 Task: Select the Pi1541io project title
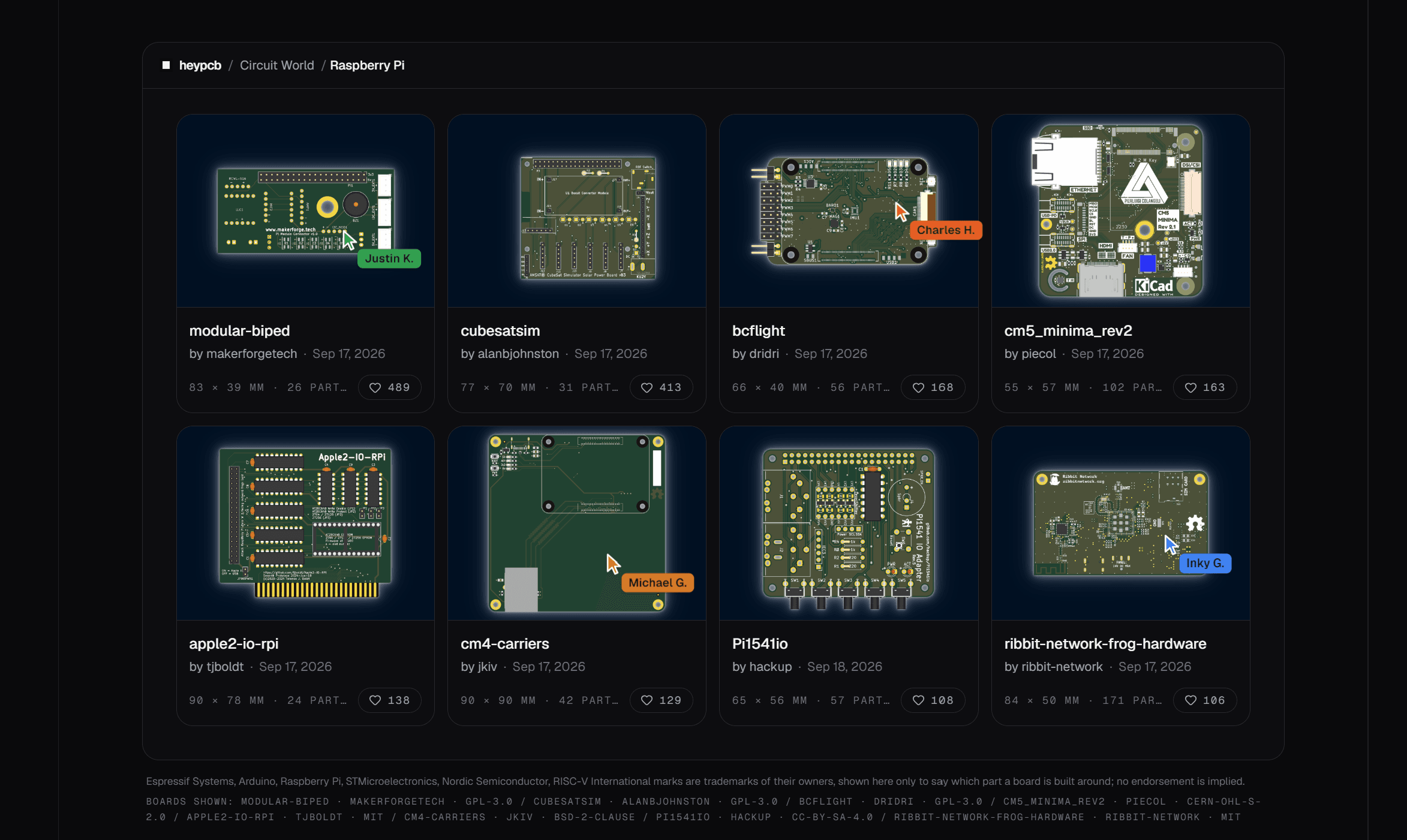760,644
